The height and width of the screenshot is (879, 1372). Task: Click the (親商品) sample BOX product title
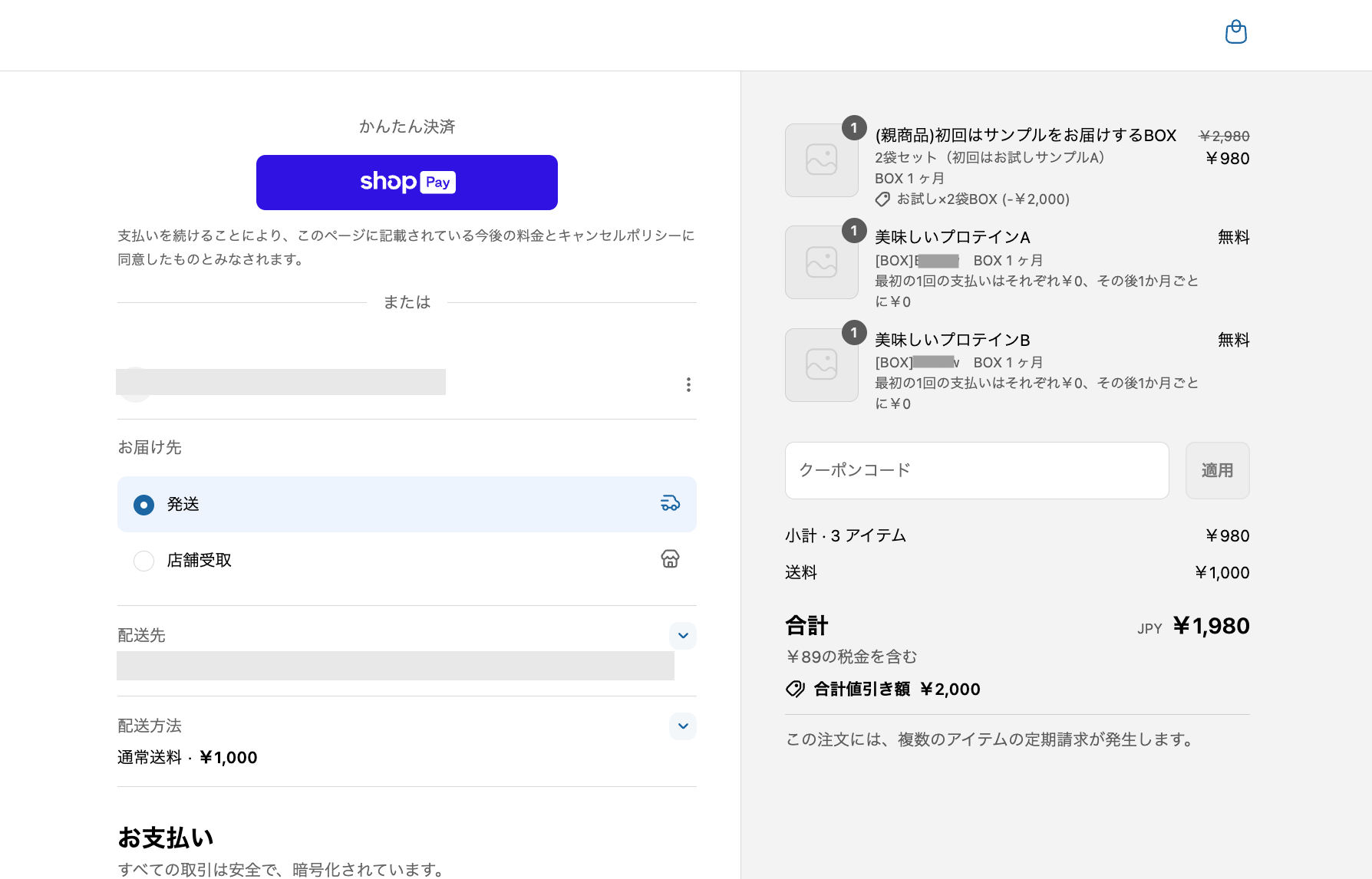[1025, 136]
